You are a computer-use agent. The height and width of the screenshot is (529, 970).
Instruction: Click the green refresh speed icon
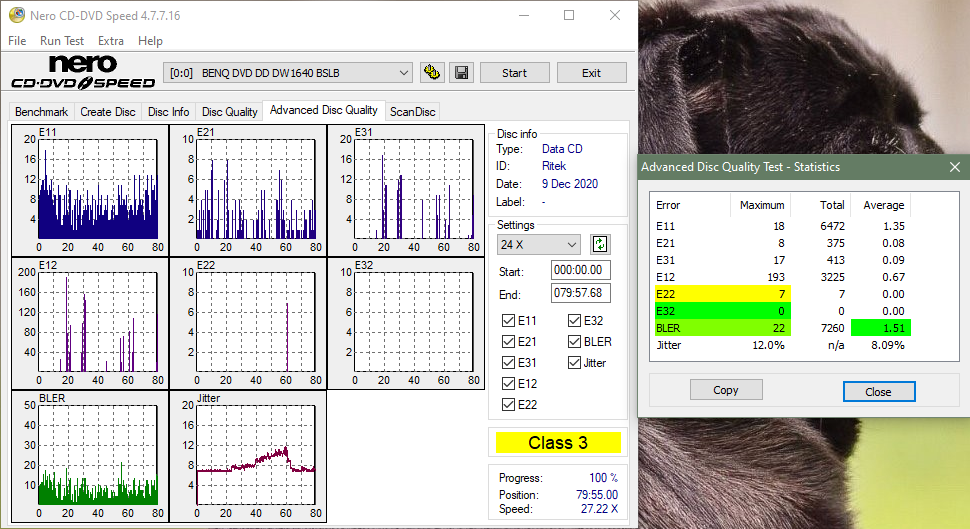599,244
